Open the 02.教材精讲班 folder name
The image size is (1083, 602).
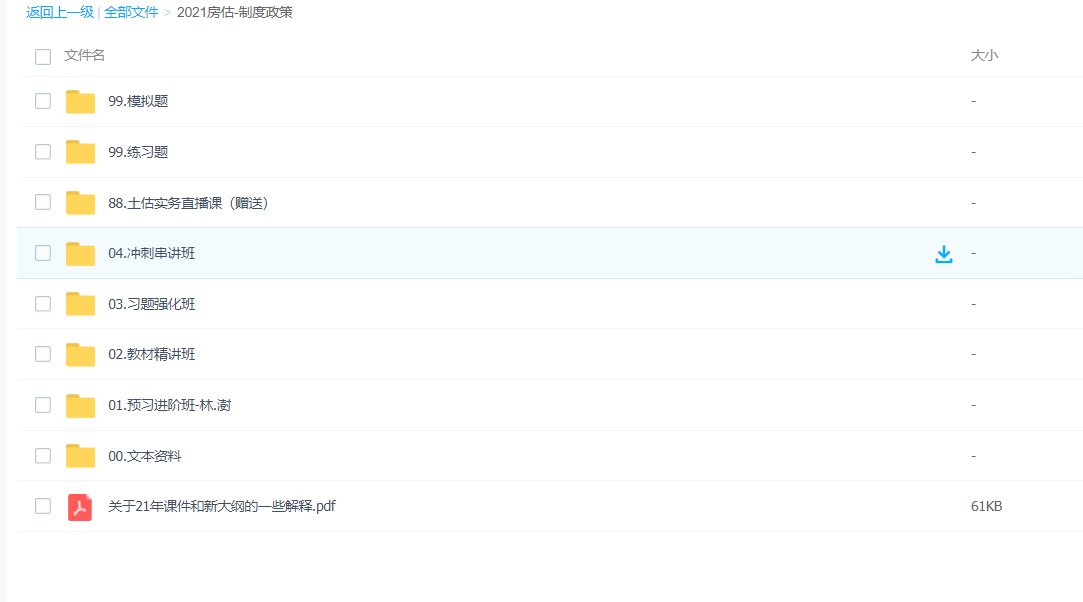coord(151,354)
